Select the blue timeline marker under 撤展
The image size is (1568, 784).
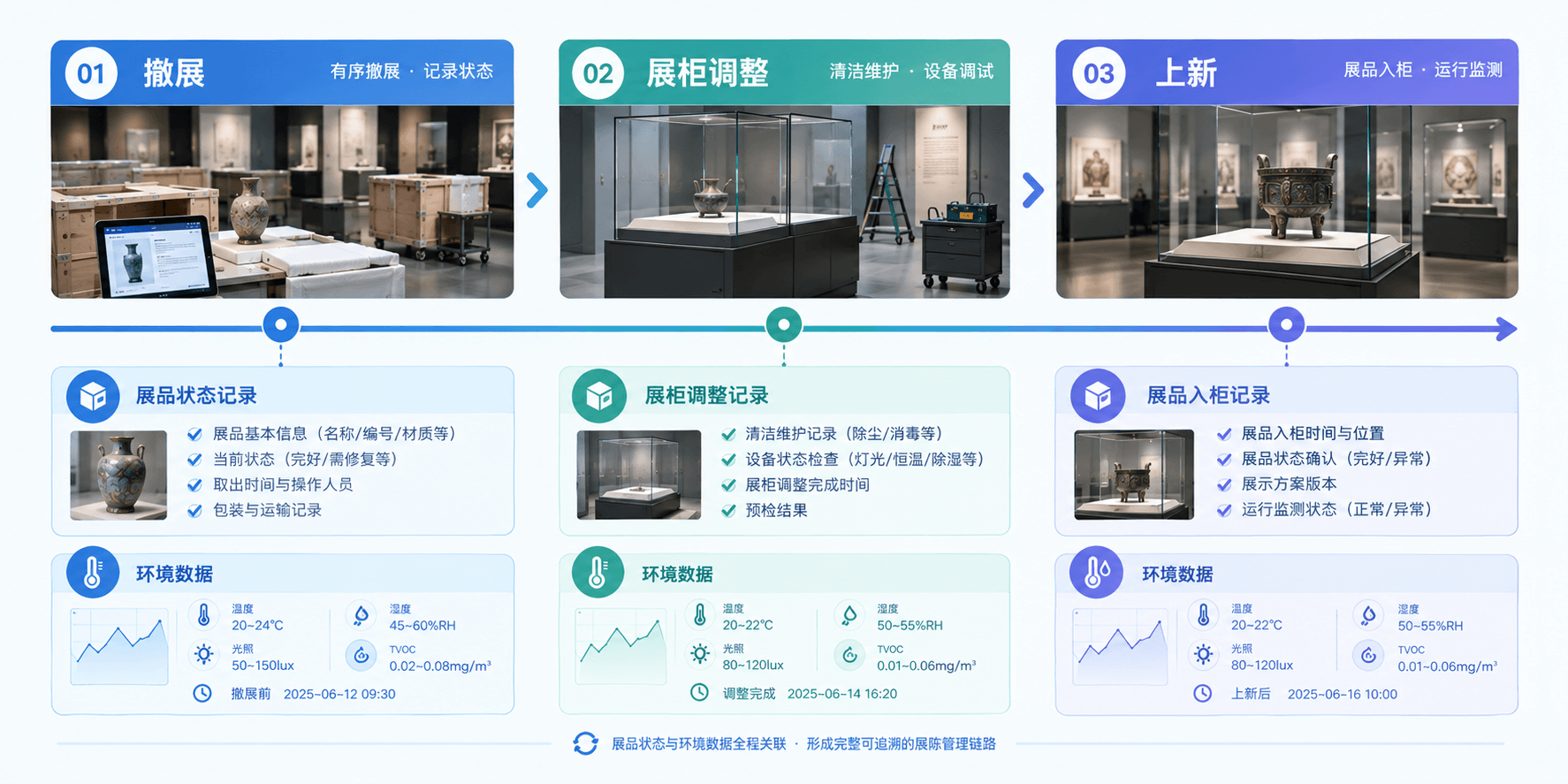pyautogui.click(x=281, y=324)
